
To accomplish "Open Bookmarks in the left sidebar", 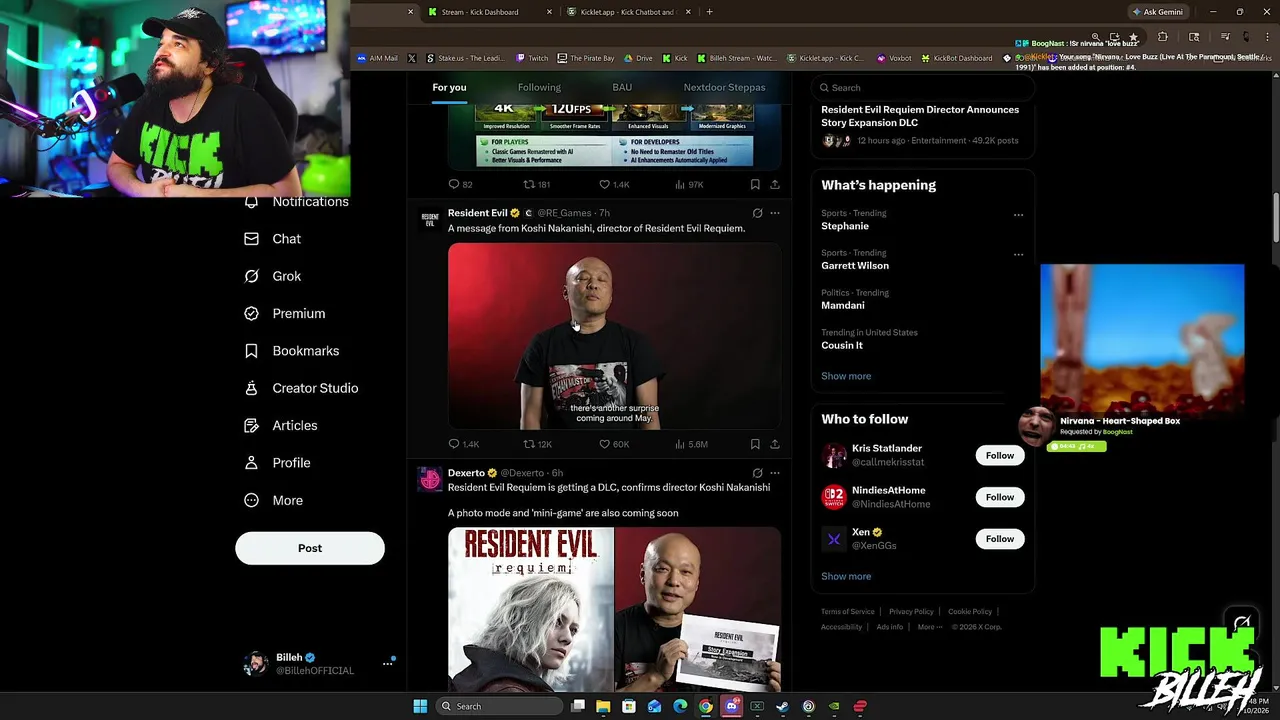I will 292,351.
